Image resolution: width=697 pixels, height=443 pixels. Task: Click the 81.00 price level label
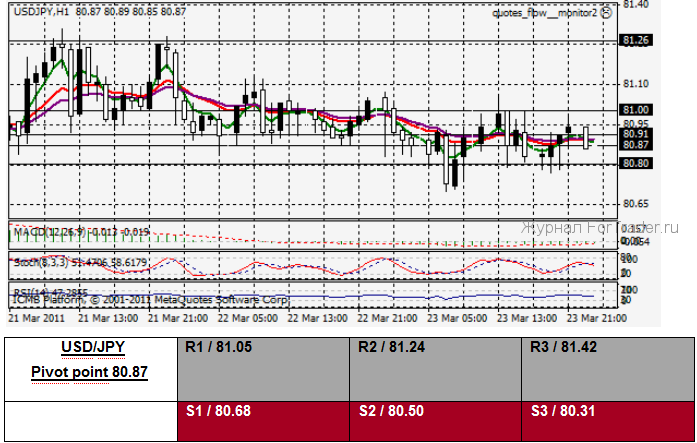[636, 110]
